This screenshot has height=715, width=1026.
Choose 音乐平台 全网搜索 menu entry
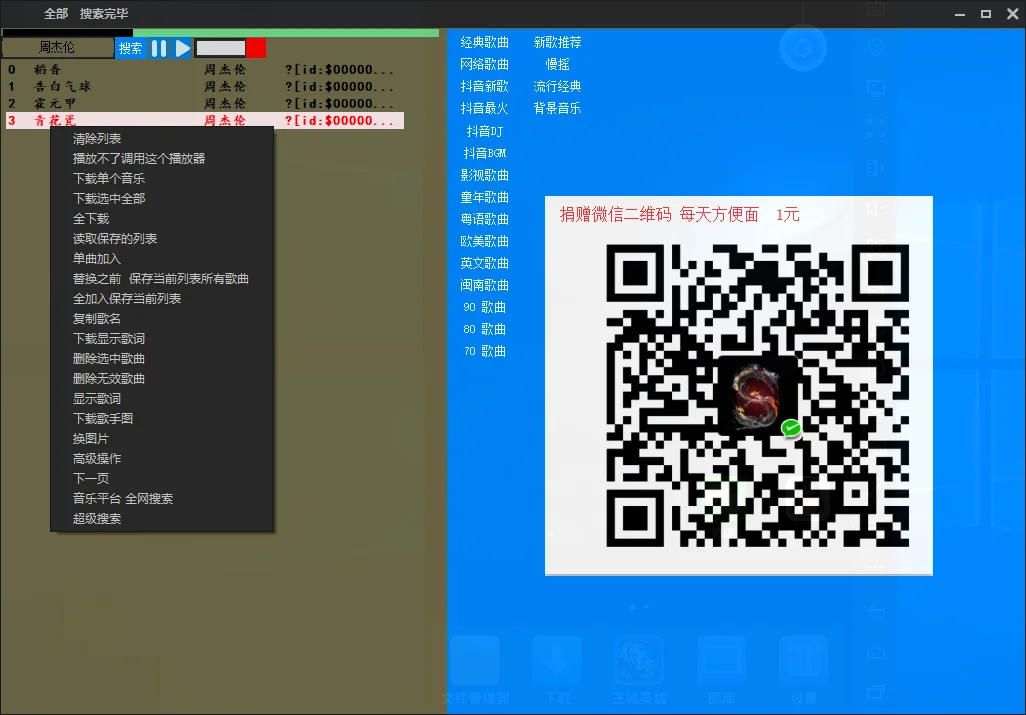tap(123, 499)
